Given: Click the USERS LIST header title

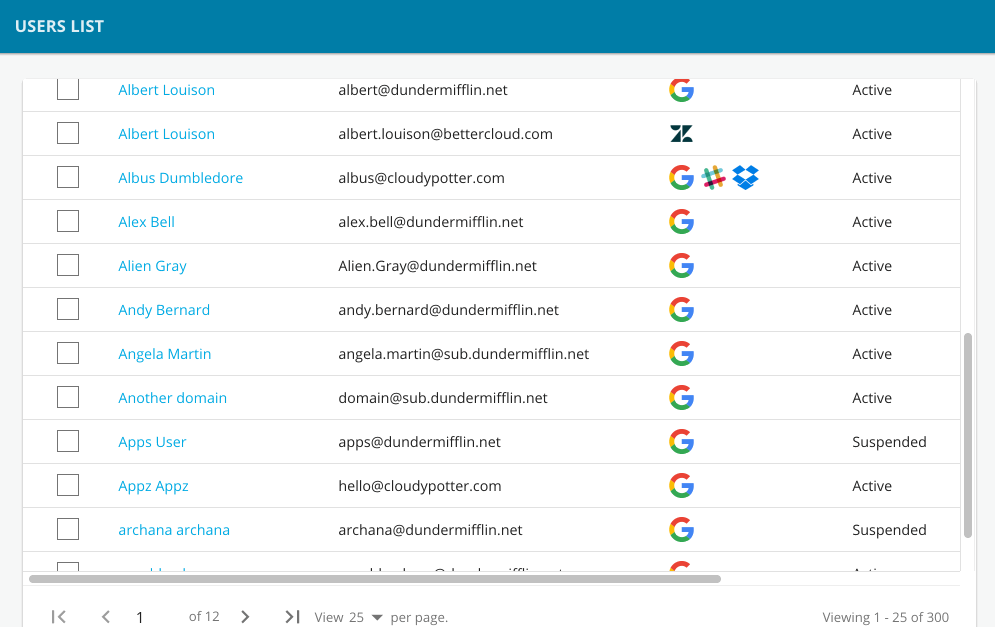Looking at the screenshot, I should tap(59, 26).
